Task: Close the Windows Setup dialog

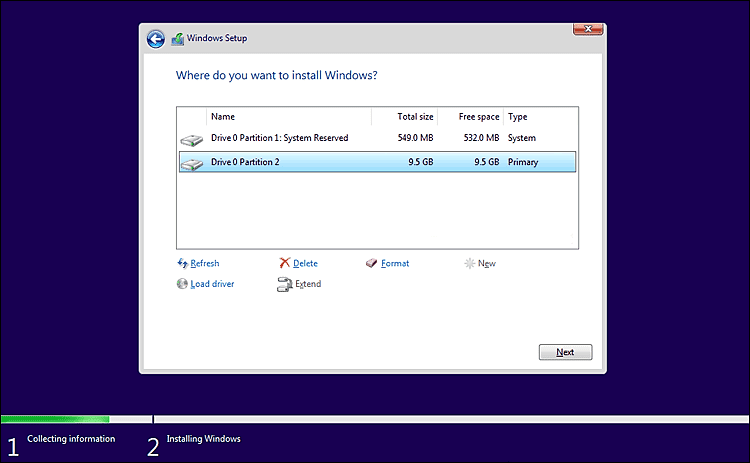Action: pyautogui.click(x=588, y=29)
